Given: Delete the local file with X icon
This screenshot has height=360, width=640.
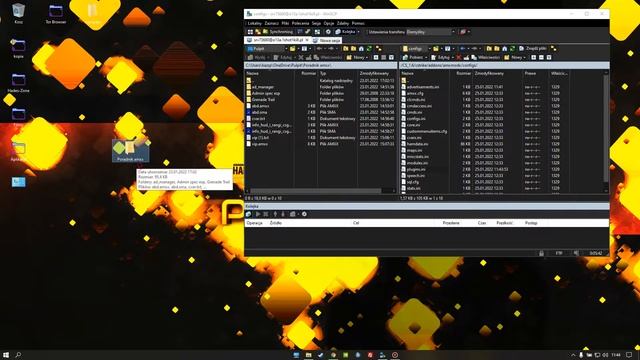Looking at the screenshot, I should [x=301, y=58].
